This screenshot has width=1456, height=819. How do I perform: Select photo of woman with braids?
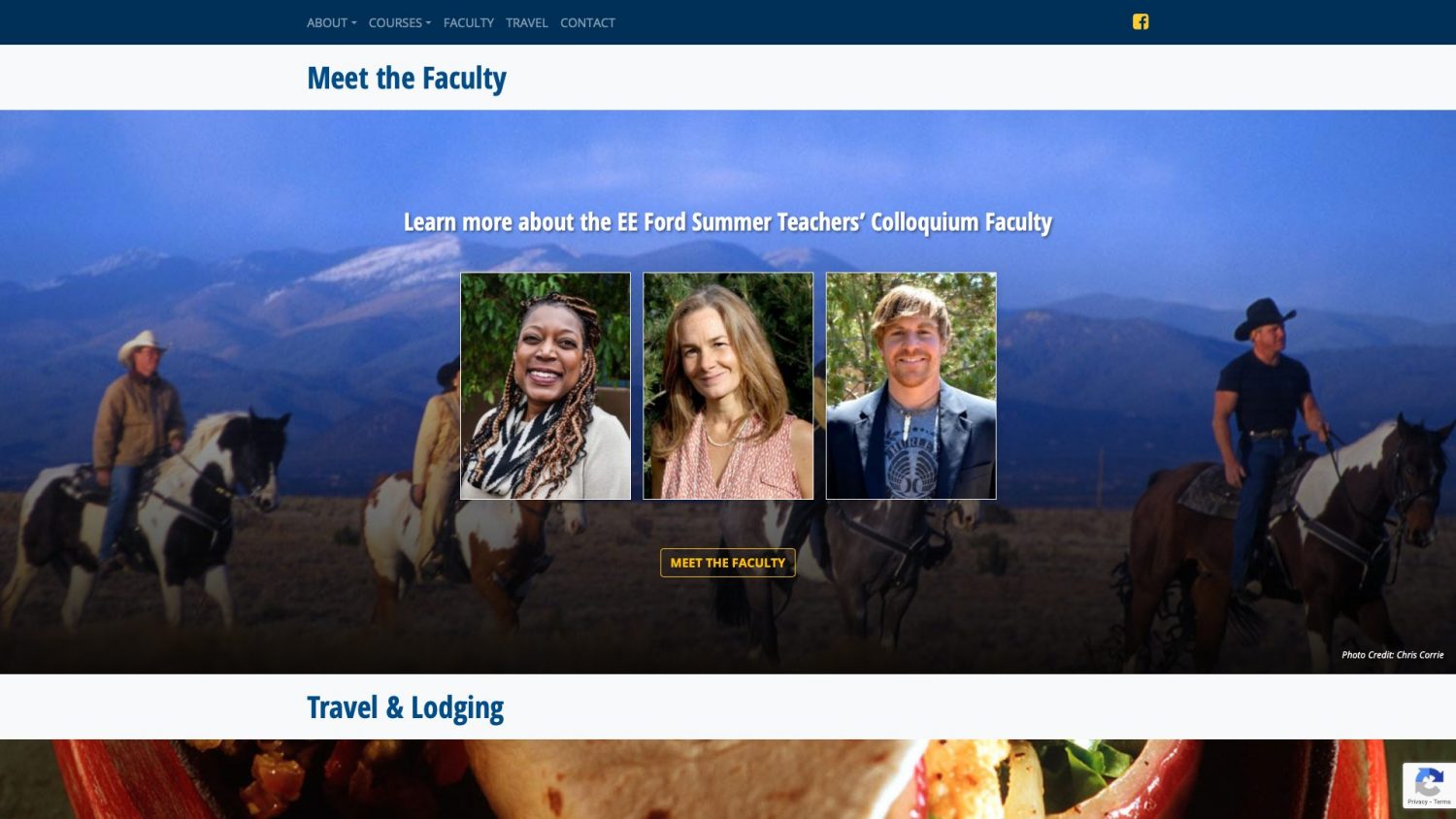(x=546, y=386)
